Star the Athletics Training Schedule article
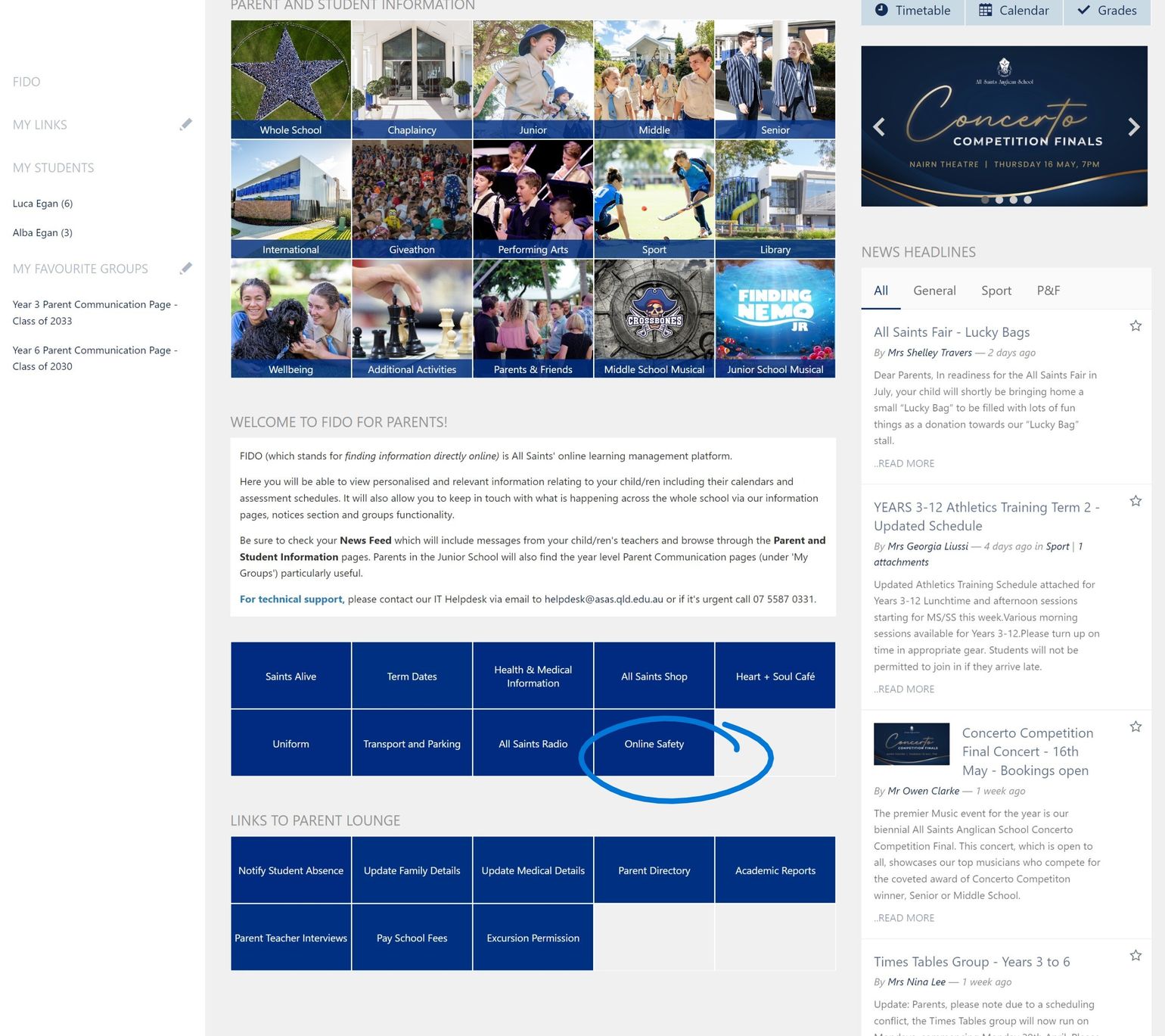1165x1036 pixels. 1135,501
